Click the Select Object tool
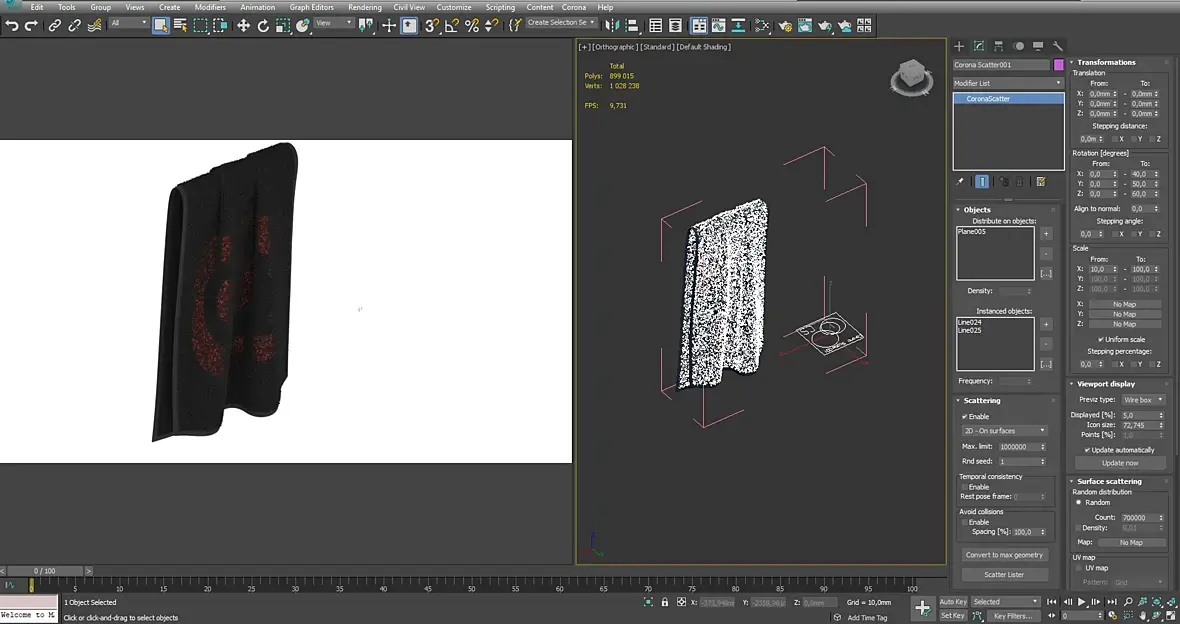1180x624 pixels. point(160,25)
